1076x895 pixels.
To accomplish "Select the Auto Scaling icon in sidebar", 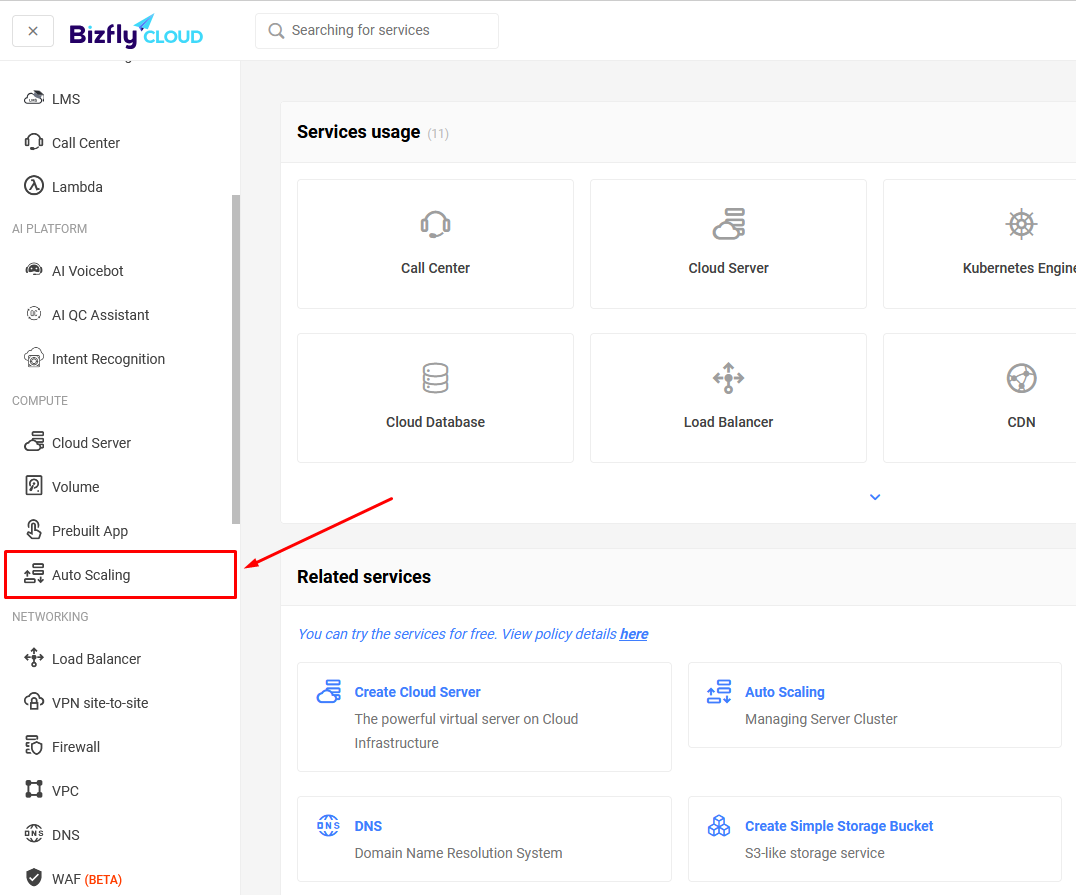I will [34, 574].
